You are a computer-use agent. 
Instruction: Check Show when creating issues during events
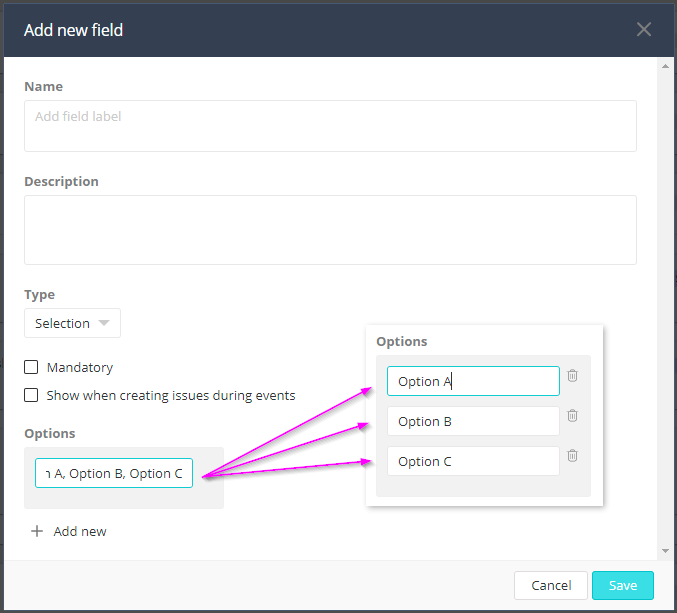tap(32, 395)
